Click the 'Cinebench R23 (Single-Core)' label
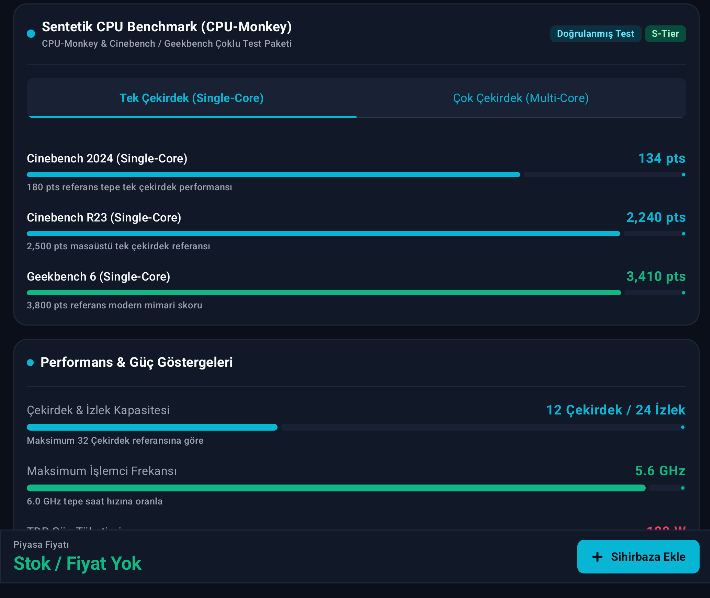The width and height of the screenshot is (710, 598). (104, 218)
